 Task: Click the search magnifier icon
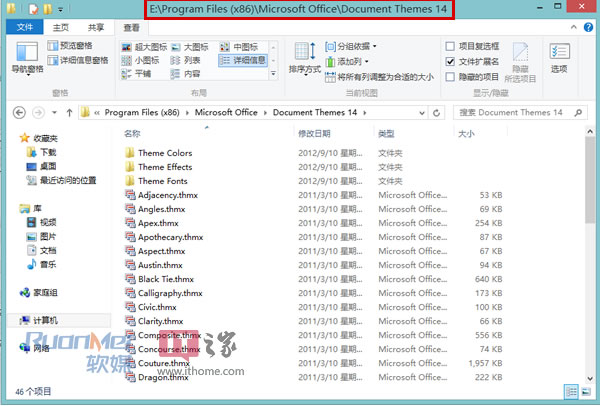click(578, 113)
